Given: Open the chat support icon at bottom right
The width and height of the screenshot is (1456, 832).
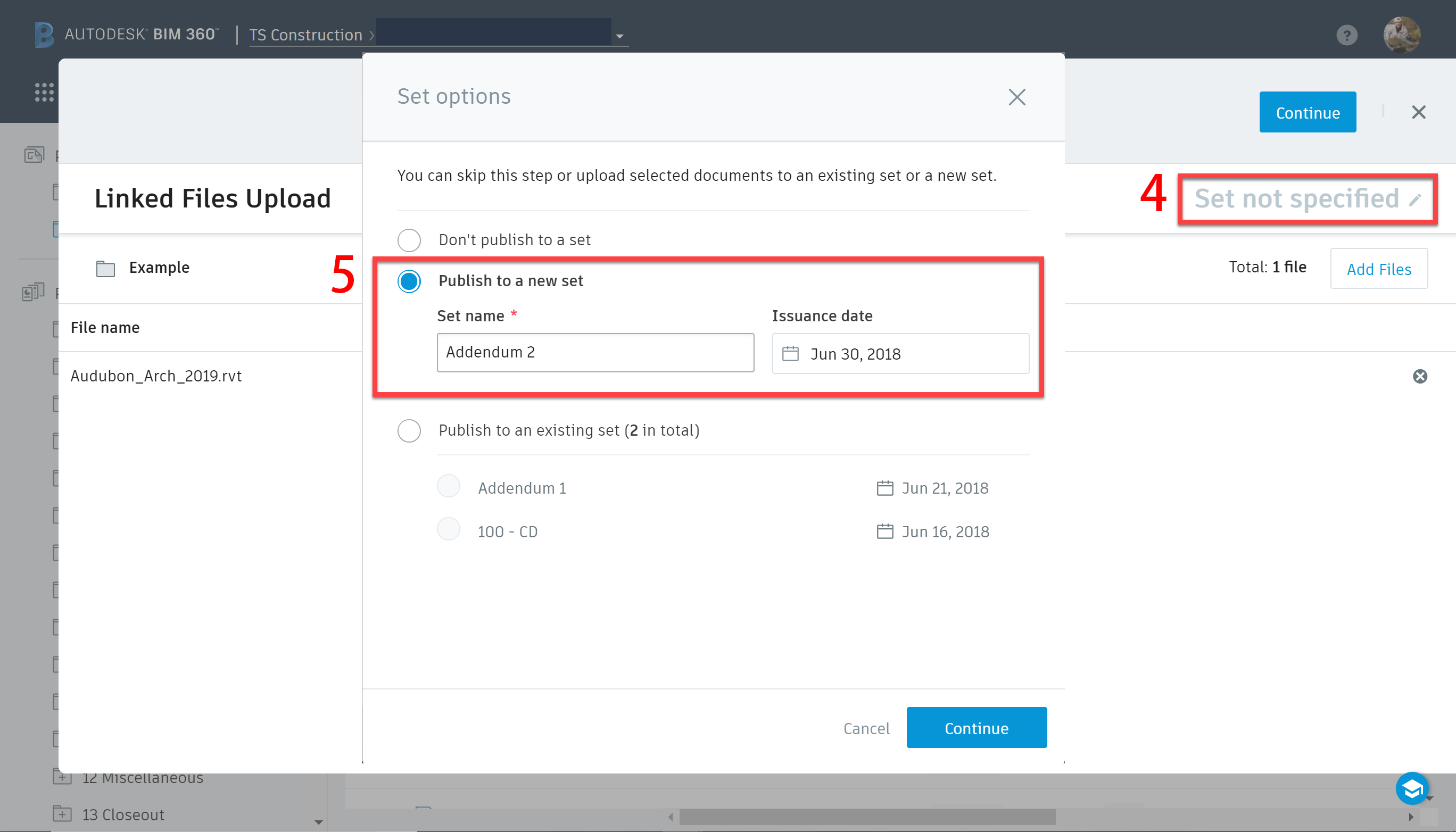Looking at the screenshot, I should [x=1411, y=789].
